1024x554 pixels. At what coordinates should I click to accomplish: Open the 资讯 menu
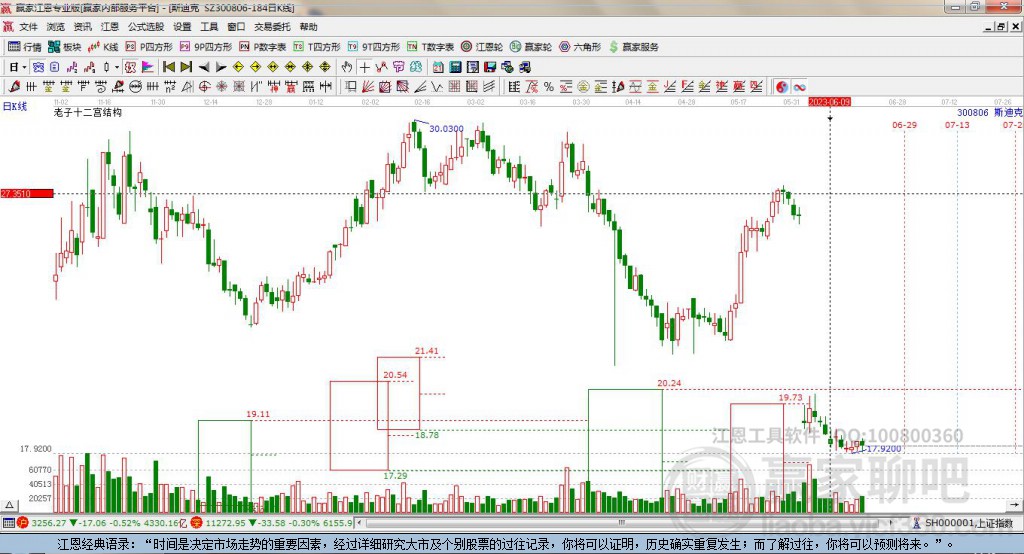point(82,27)
